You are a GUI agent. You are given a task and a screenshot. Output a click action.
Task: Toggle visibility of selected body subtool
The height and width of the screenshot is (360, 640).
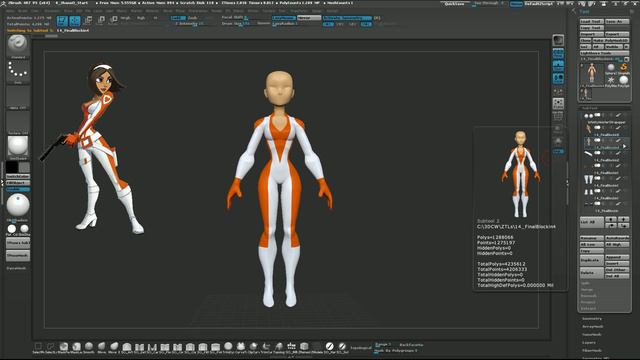(x=597, y=140)
